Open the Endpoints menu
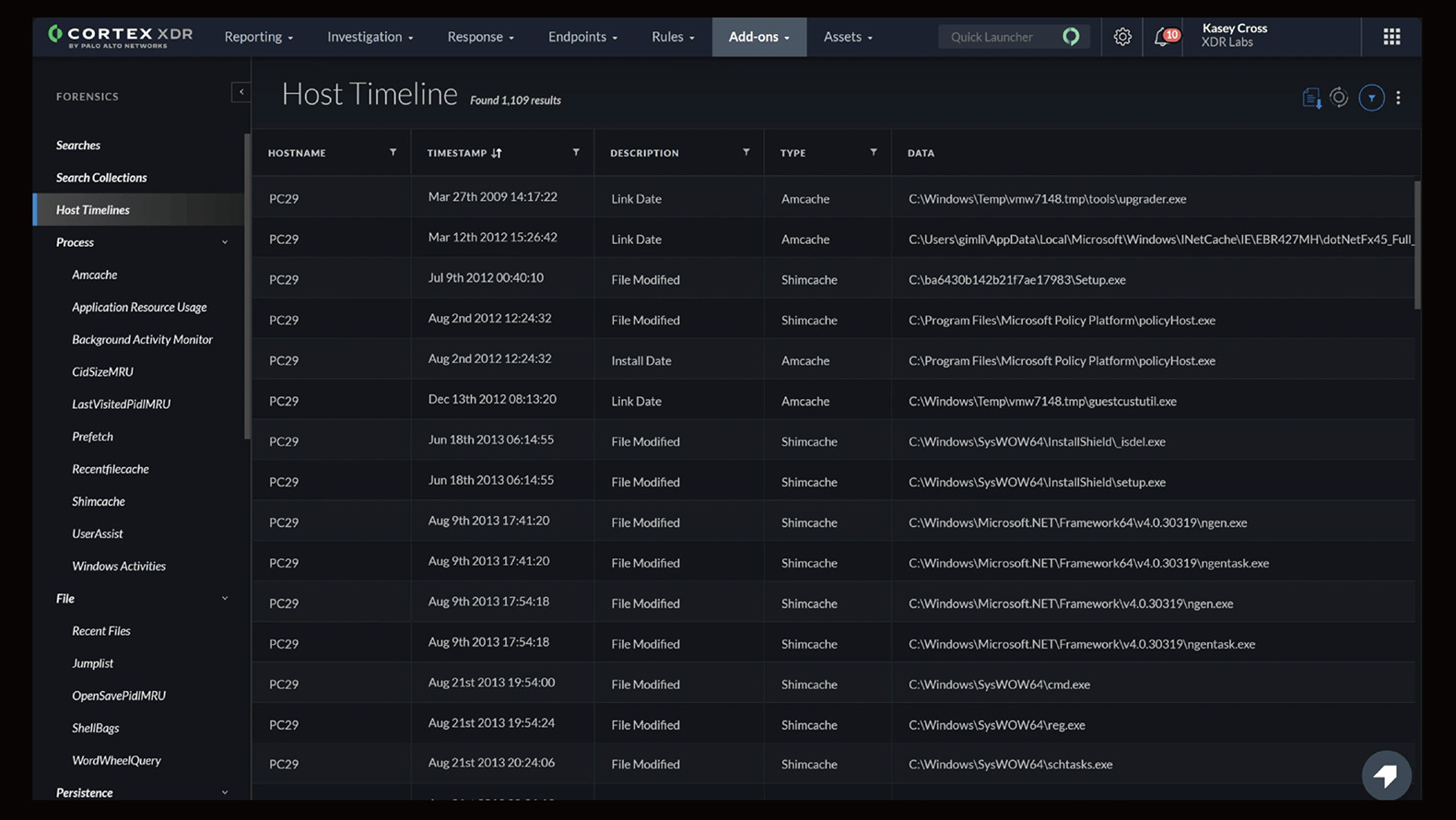This screenshot has width=1456, height=820. click(x=582, y=37)
